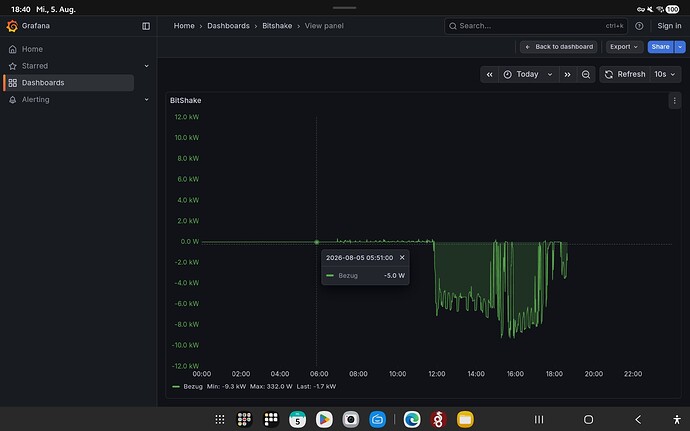Click the Last: -1.7 kW legend value
This screenshot has width=690, height=431.
(x=316, y=387)
